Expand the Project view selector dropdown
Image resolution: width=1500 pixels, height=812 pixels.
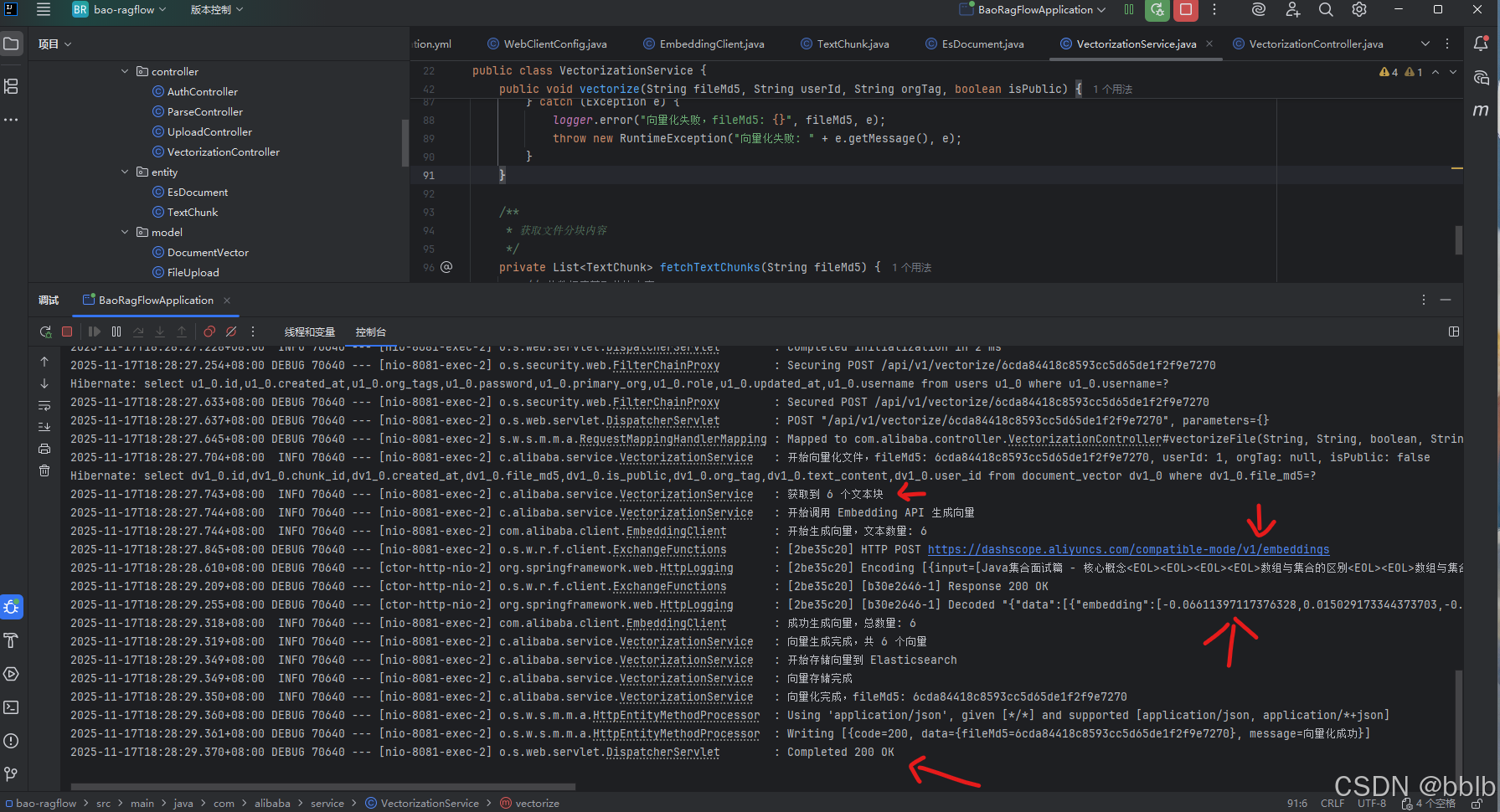point(54,44)
